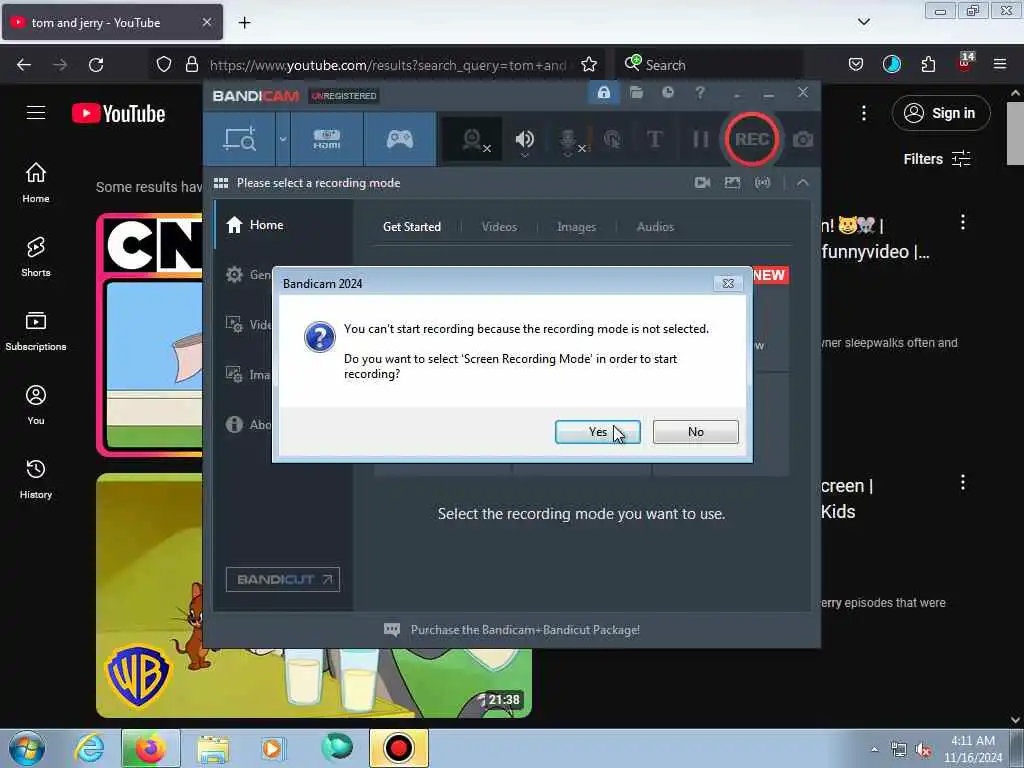Open YouTube Shorts in sidebar
This screenshot has height=768, width=1024.
[x=36, y=257]
